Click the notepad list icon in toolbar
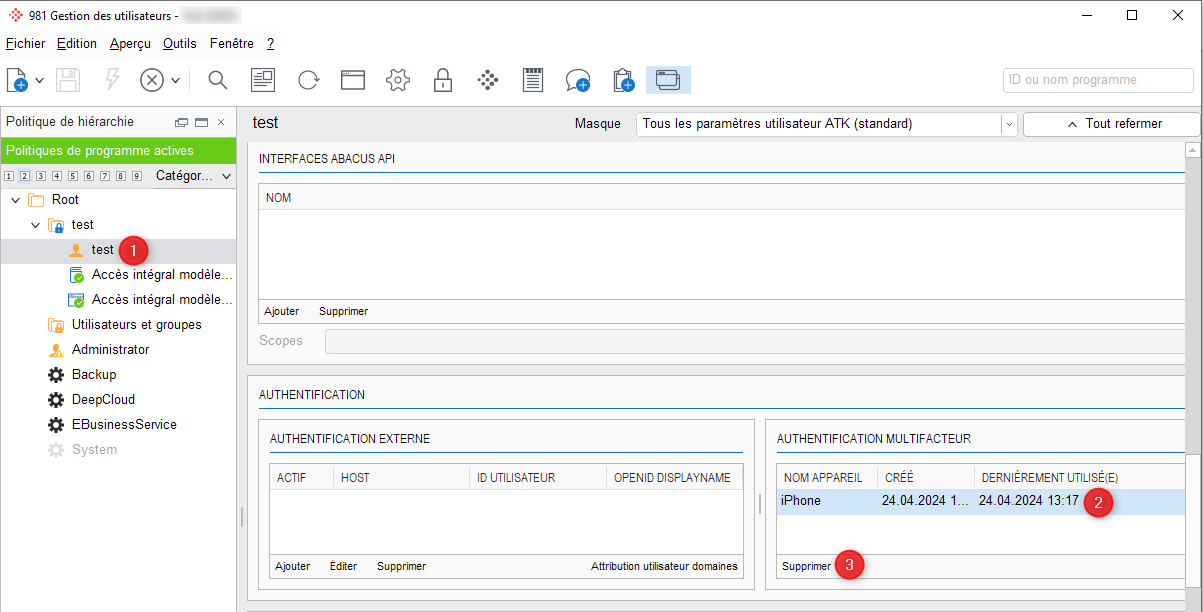This screenshot has width=1203, height=612. click(x=533, y=80)
